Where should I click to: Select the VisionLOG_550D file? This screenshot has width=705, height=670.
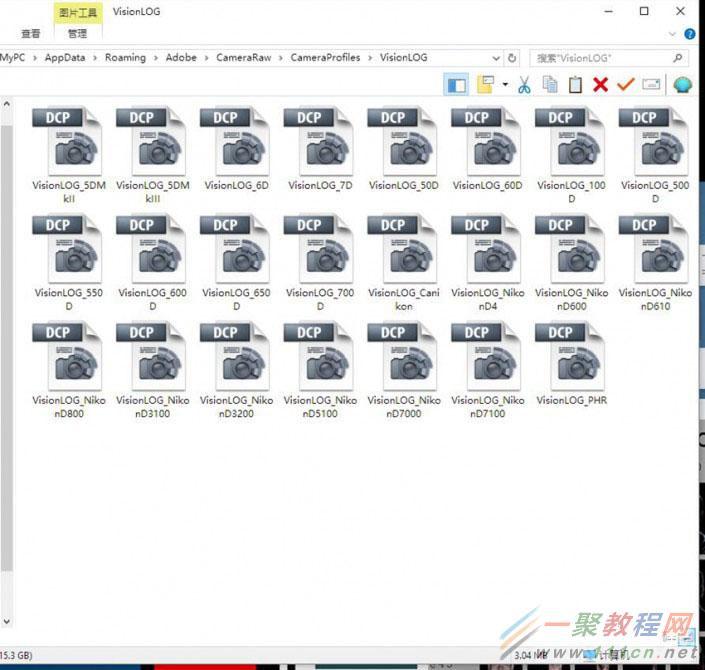click(x=69, y=263)
